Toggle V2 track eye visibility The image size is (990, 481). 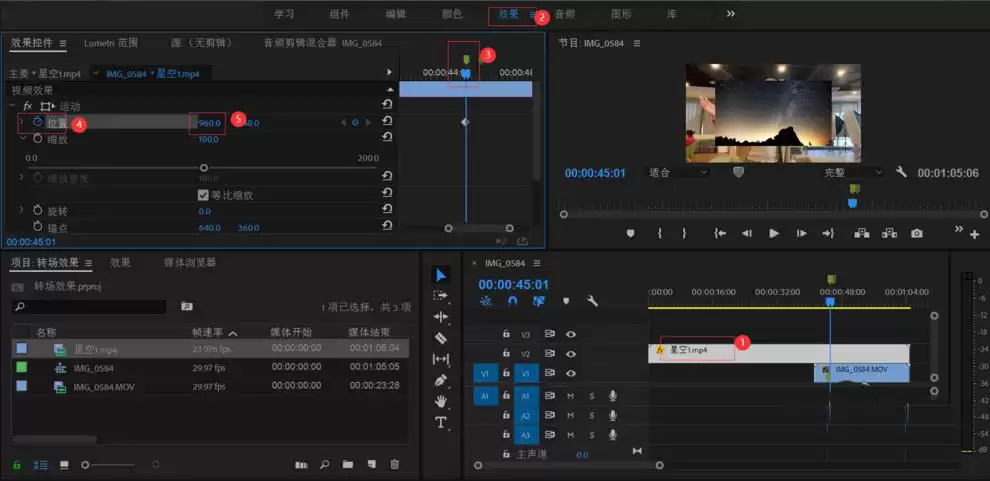(x=571, y=354)
